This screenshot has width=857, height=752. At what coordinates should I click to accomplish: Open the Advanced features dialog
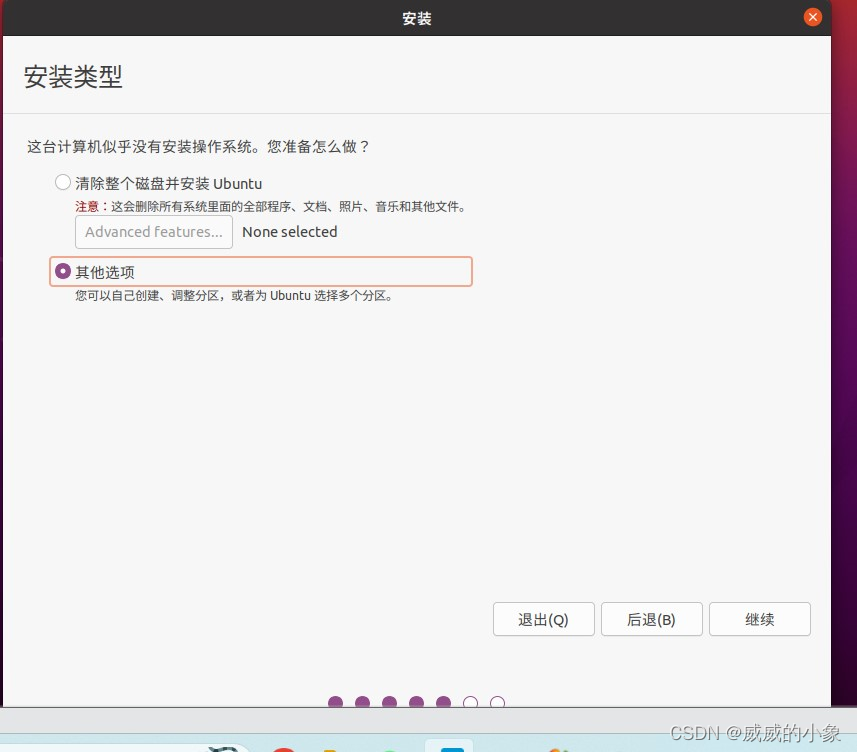pyautogui.click(x=154, y=232)
